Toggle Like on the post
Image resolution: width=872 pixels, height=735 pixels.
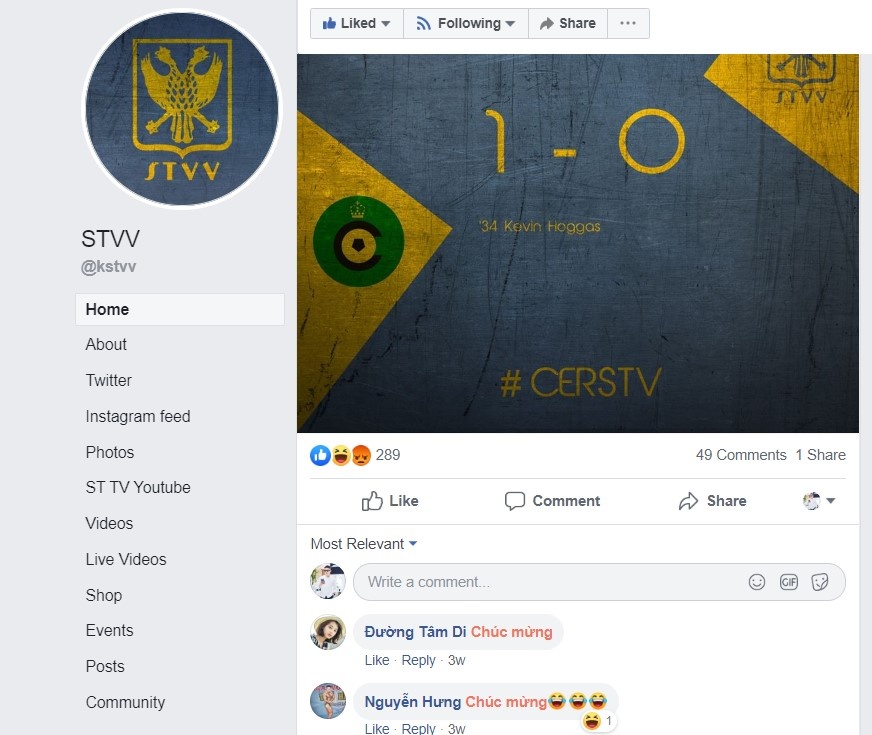click(390, 501)
